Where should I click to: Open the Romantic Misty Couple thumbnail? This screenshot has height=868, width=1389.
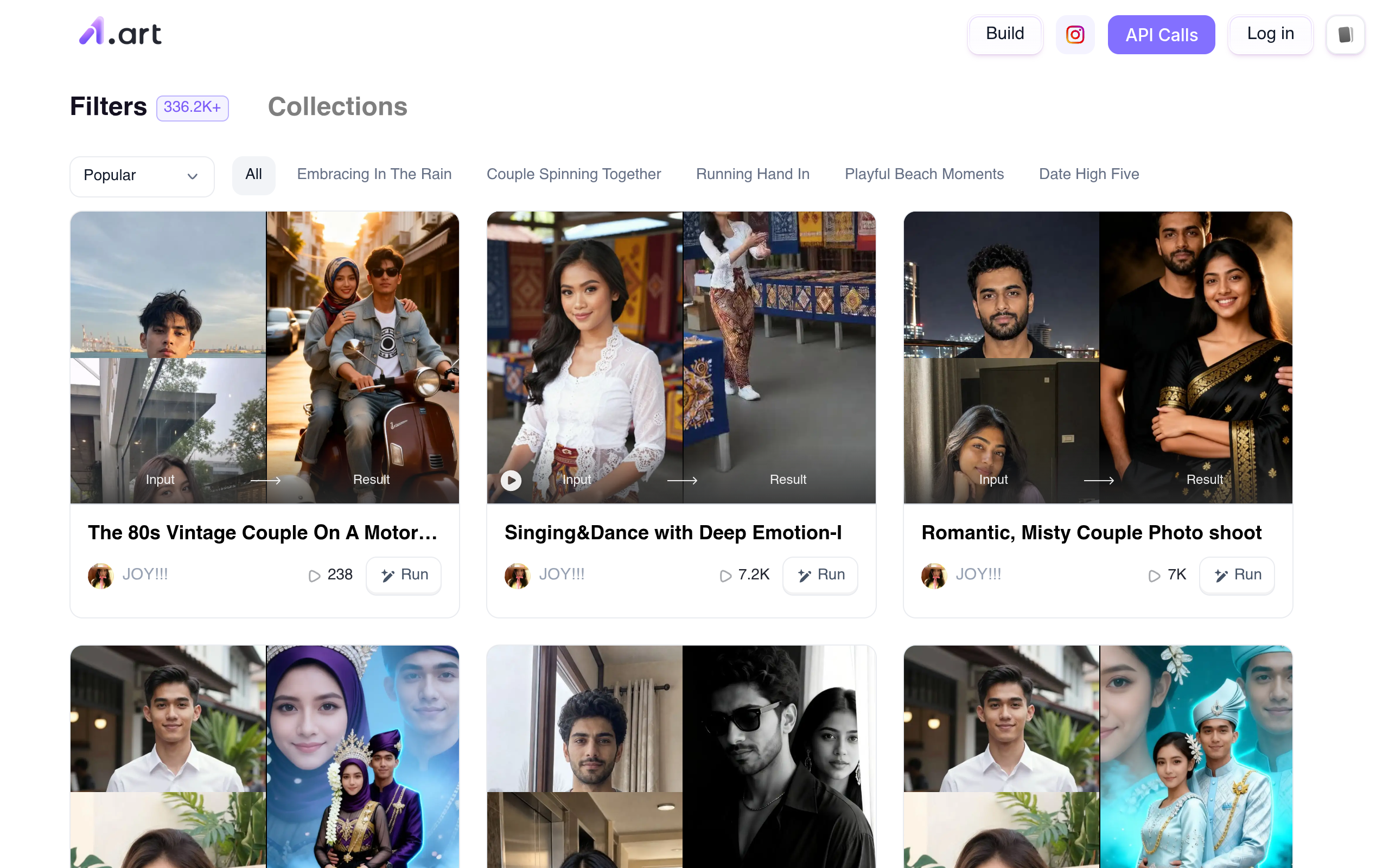coord(1098,358)
